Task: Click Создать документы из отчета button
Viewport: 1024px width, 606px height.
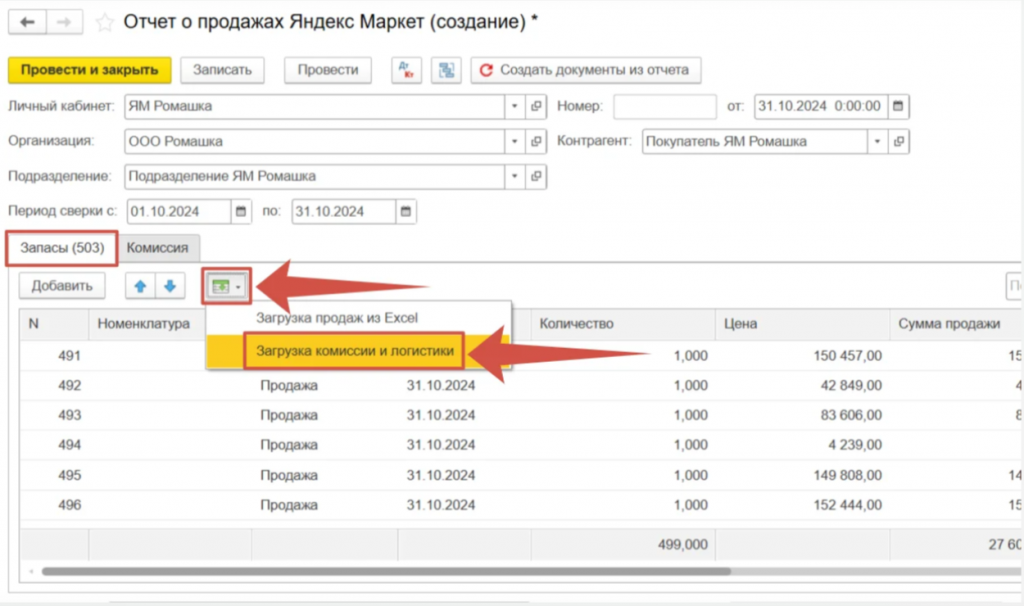Action: 585,70
